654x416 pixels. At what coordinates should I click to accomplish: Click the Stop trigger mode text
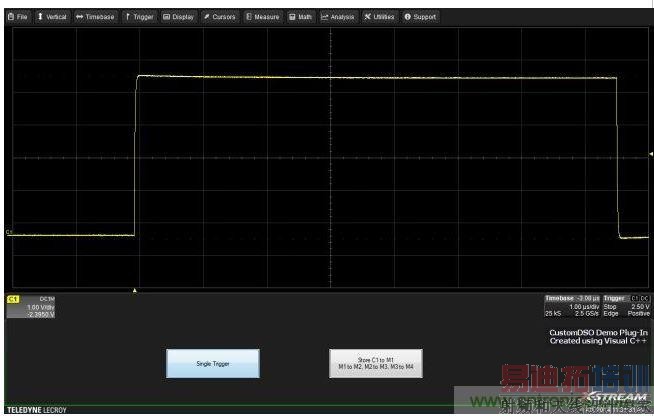click(610, 306)
